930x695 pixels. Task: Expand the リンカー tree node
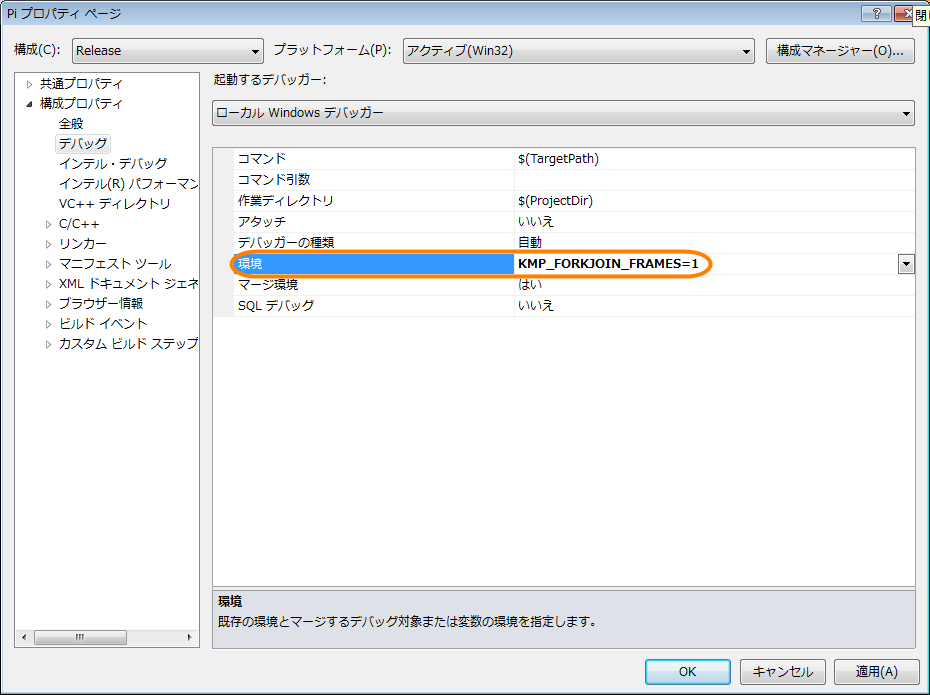48,244
